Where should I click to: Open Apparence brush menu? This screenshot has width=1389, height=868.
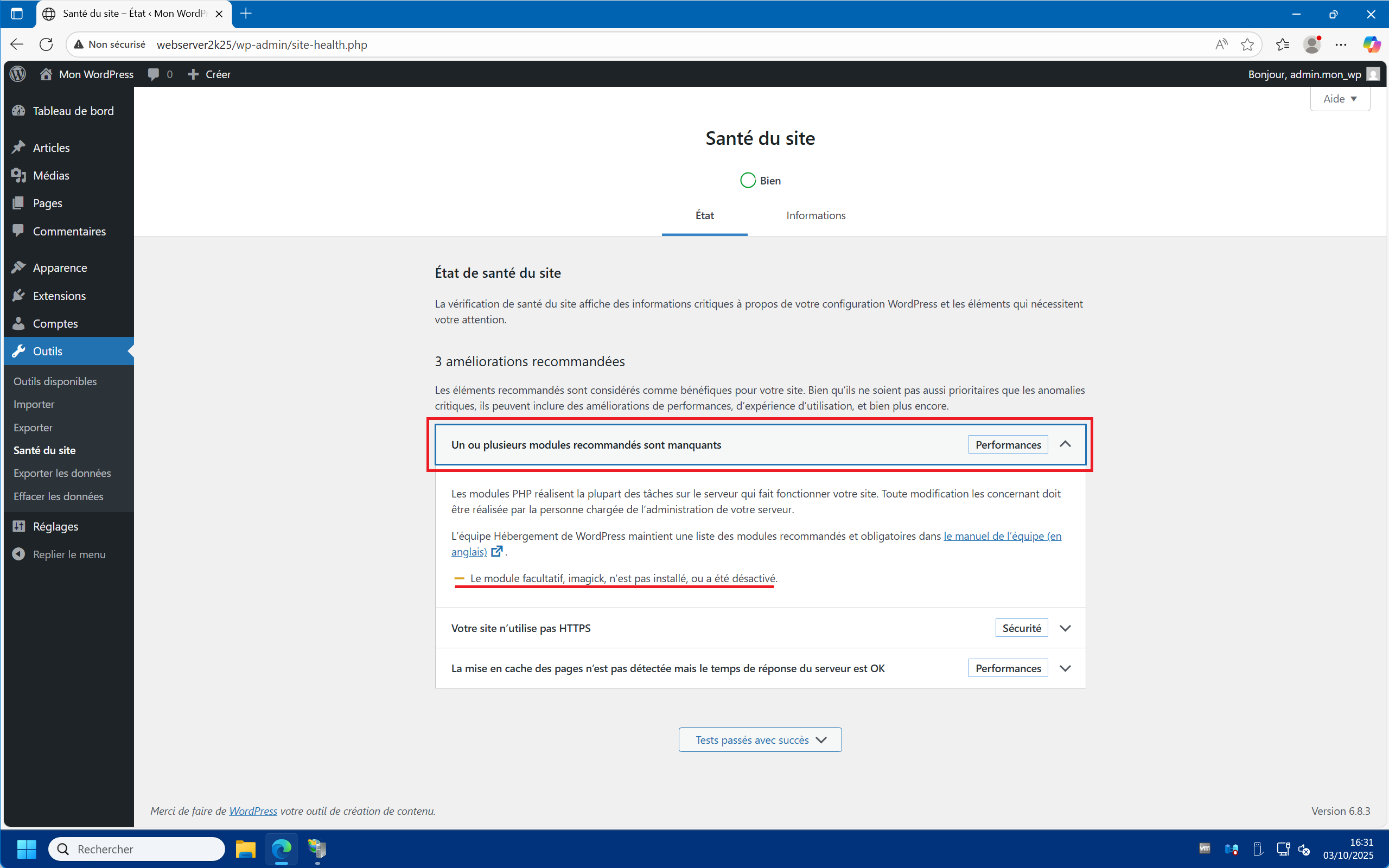60,267
